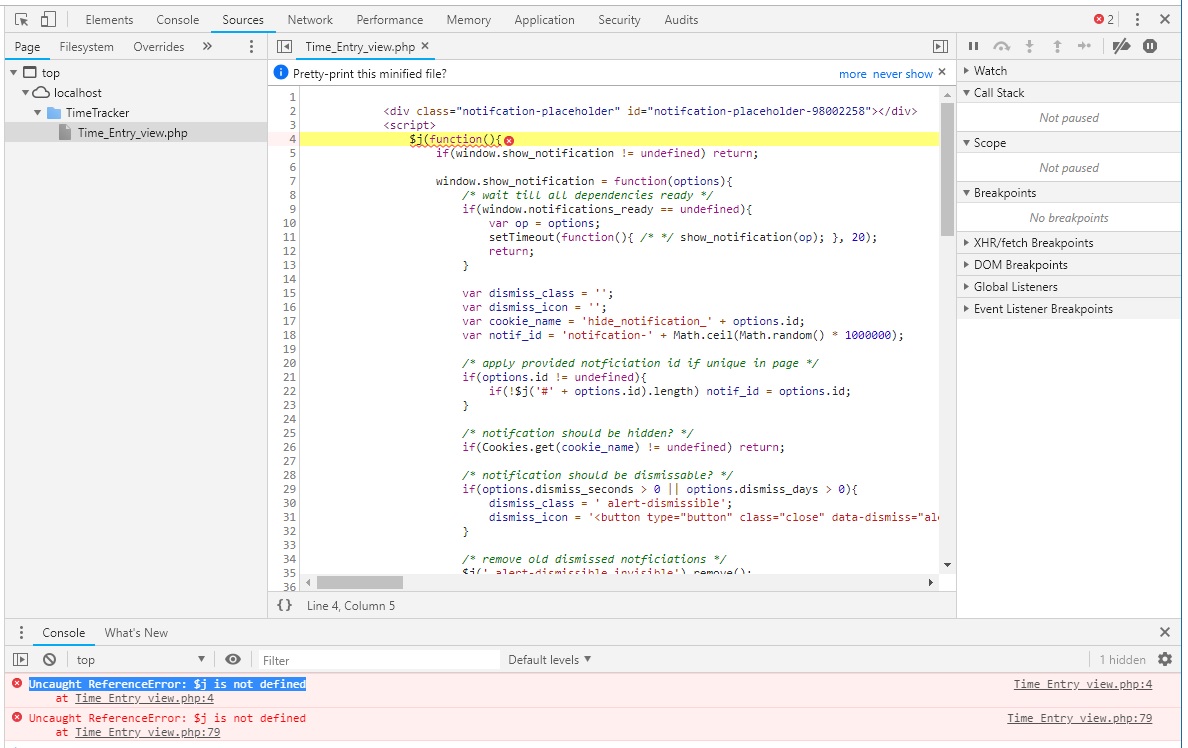Open Time_Entry_view.php:79 source link on right
This screenshot has height=748, width=1188.
(x=1080, y=718)
